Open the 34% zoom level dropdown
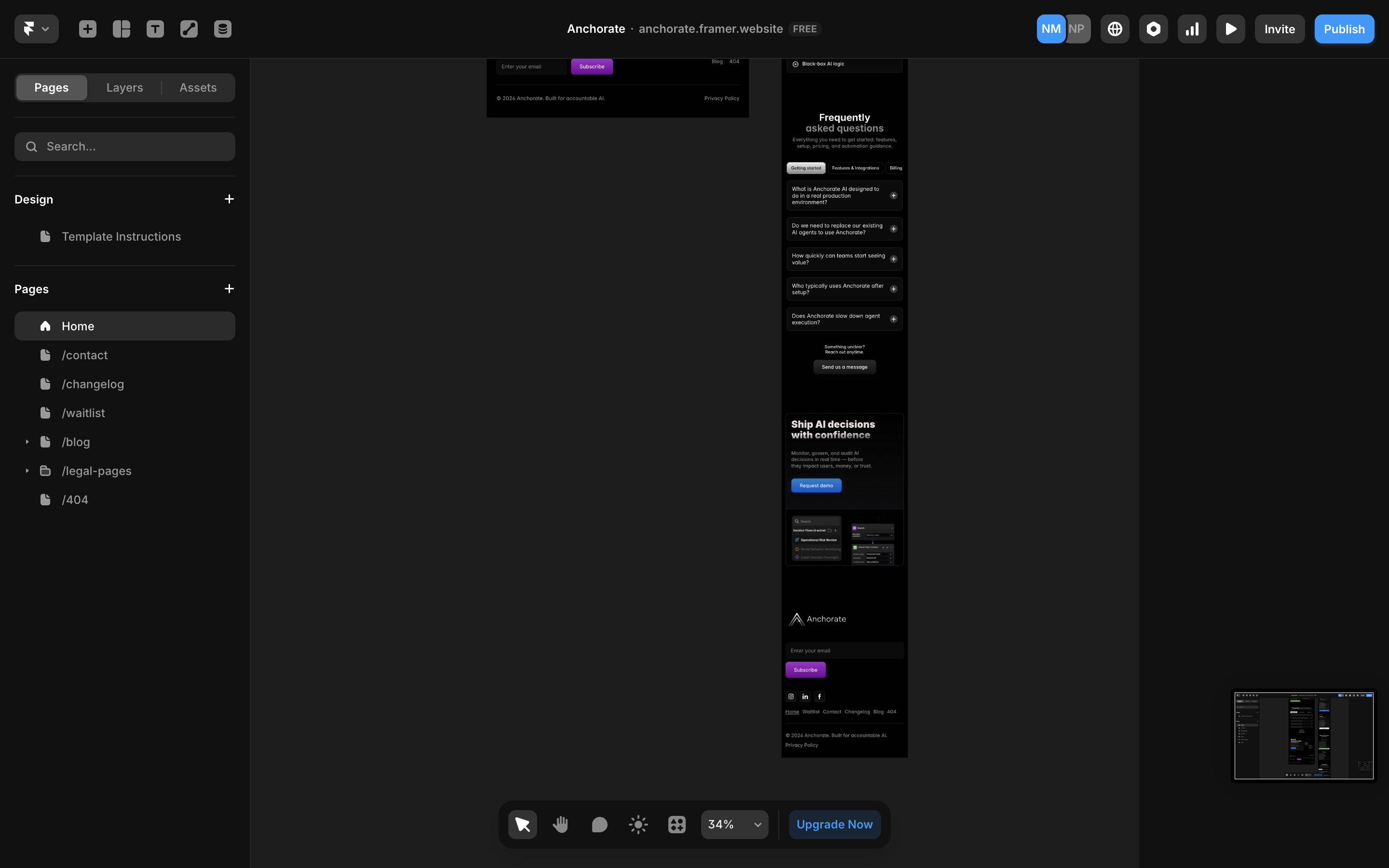Viewport: 1389px width, 868px height. 734,824
